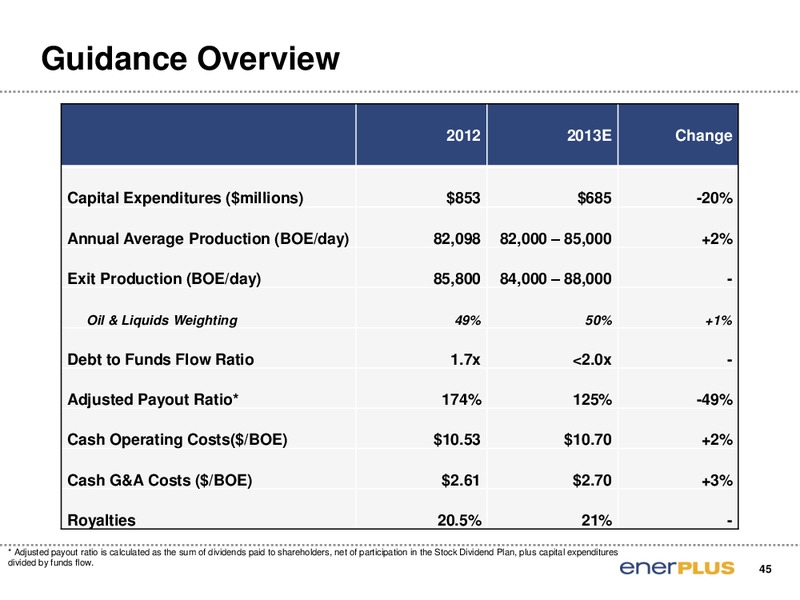800x600 pixels.
Task: Select the '2012' column header
Action: [x=463, y=135]
